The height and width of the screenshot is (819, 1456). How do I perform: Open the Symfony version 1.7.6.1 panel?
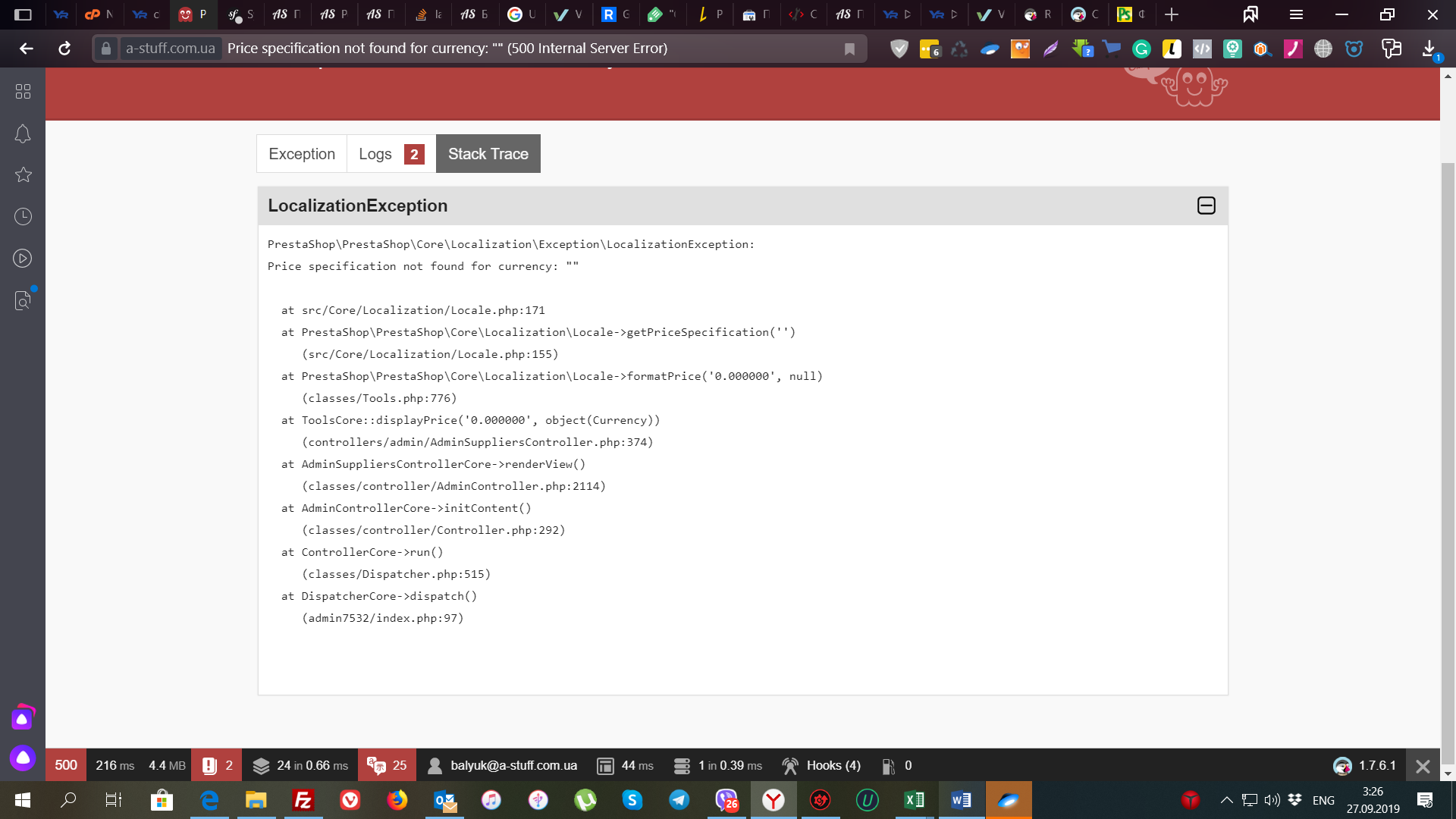1365,765
